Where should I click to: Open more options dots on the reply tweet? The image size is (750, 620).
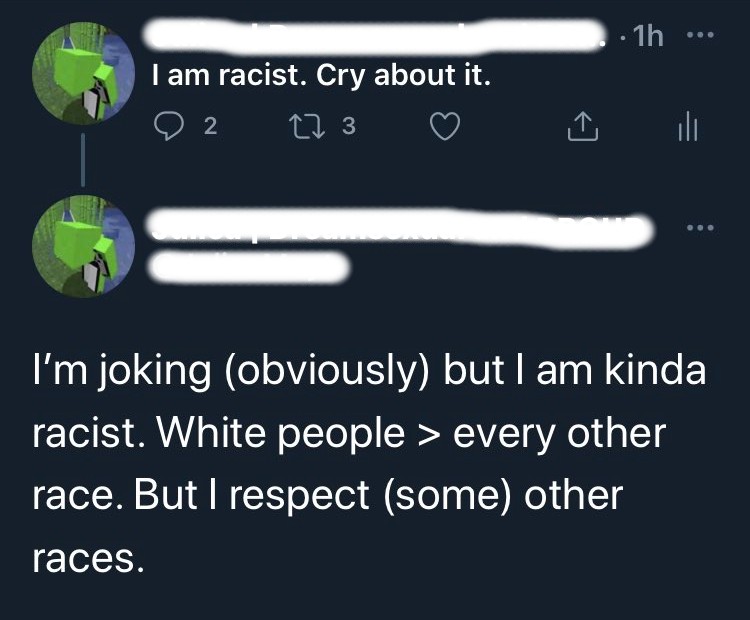click(700, 228)
